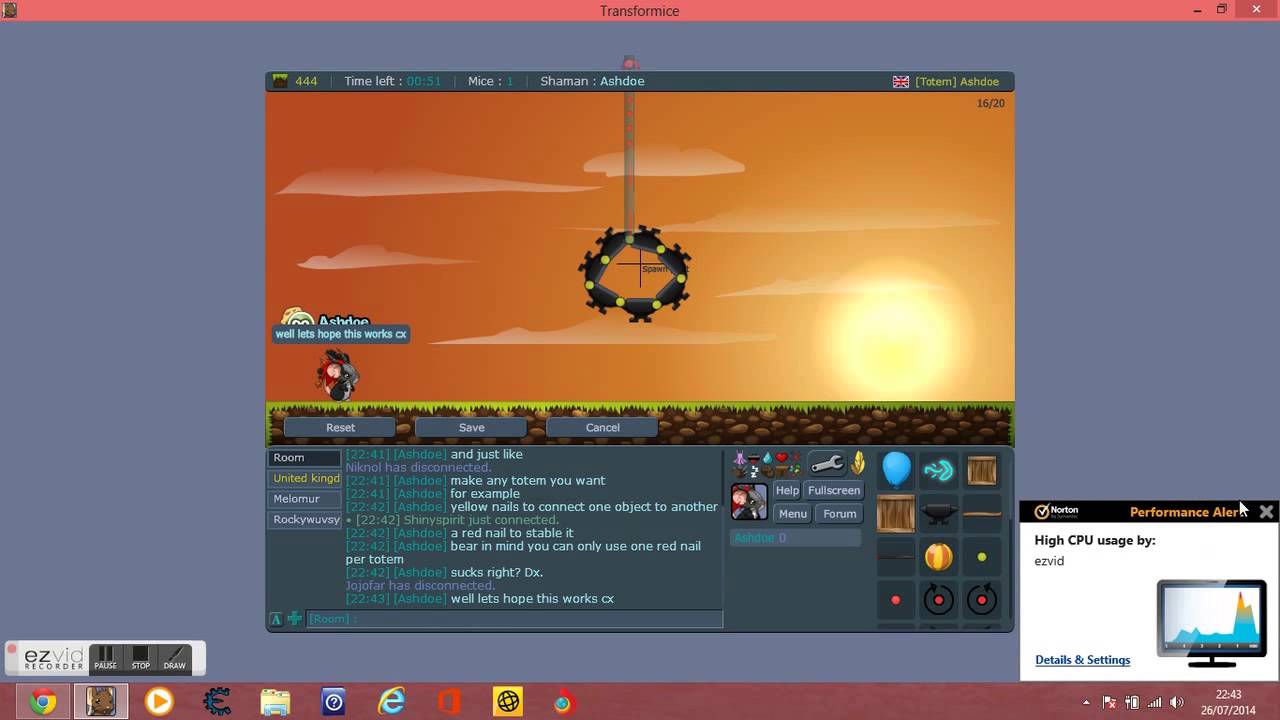
Task: Pause the ezvid recording
Action: [105, 657]
